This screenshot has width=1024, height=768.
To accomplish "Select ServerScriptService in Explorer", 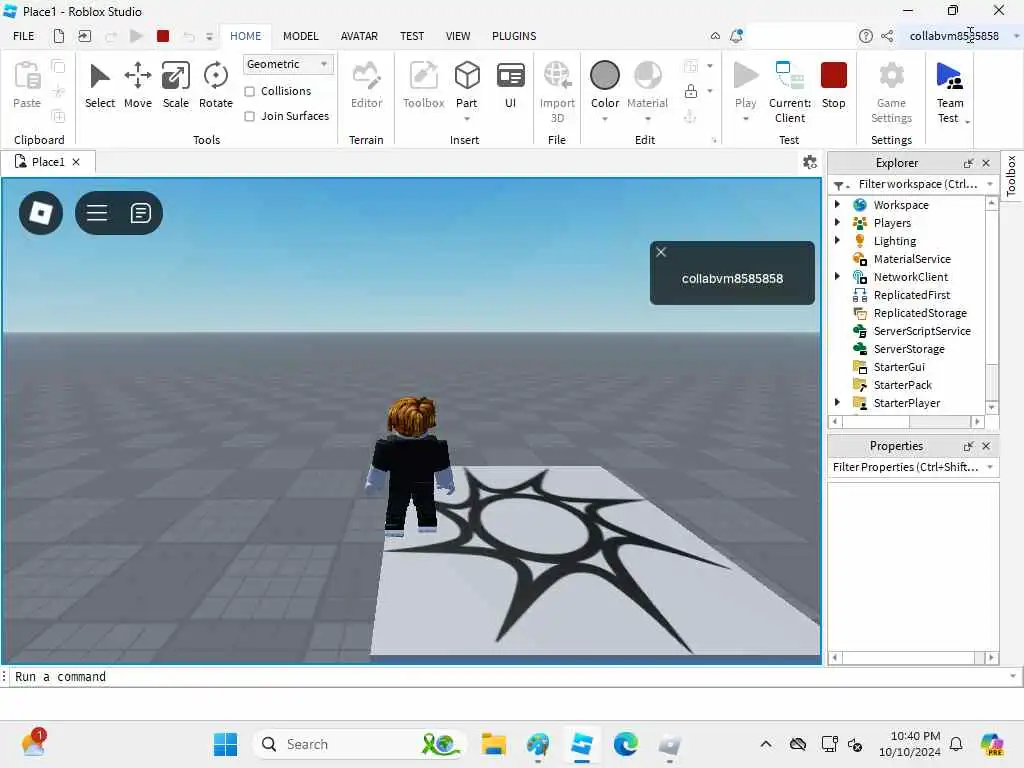I will [x=921, y=331].
